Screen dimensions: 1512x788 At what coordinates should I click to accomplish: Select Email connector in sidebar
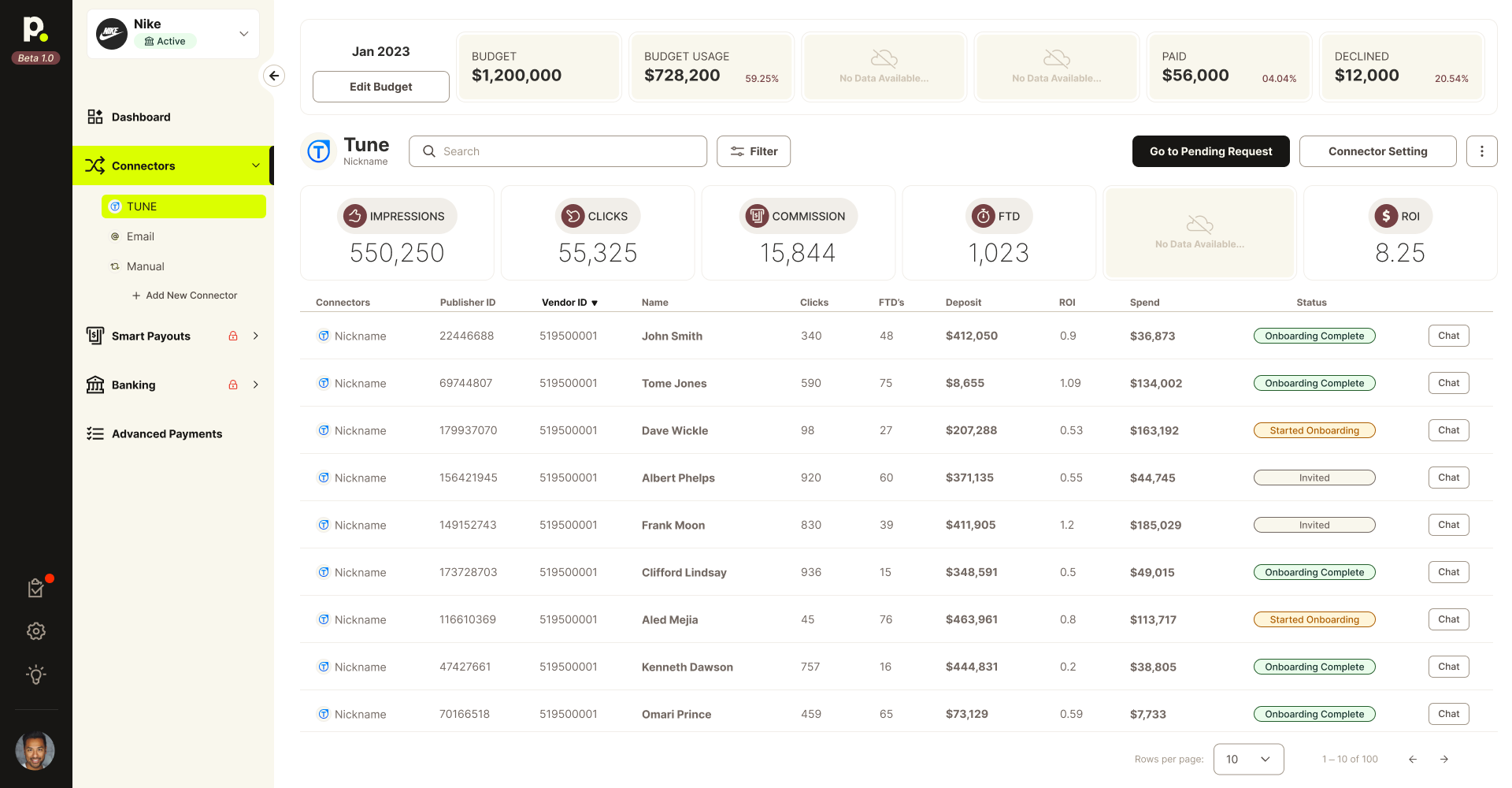[140, 236]
